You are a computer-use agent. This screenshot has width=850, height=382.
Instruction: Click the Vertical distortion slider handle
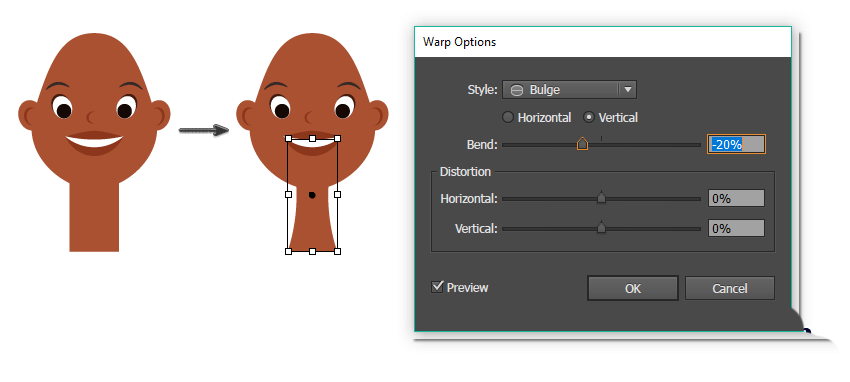601,228
